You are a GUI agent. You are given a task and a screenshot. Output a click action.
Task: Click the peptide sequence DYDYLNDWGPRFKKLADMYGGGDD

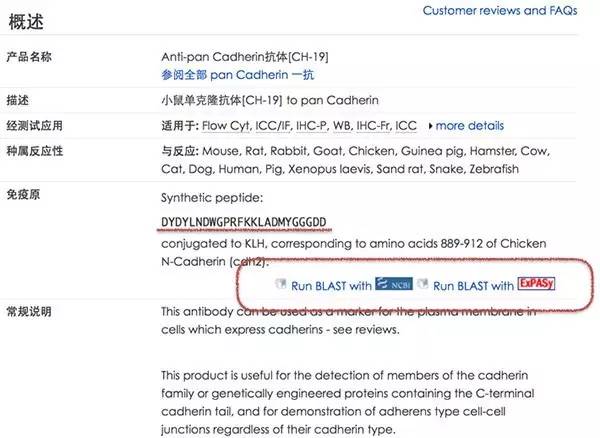click(244, 220)
